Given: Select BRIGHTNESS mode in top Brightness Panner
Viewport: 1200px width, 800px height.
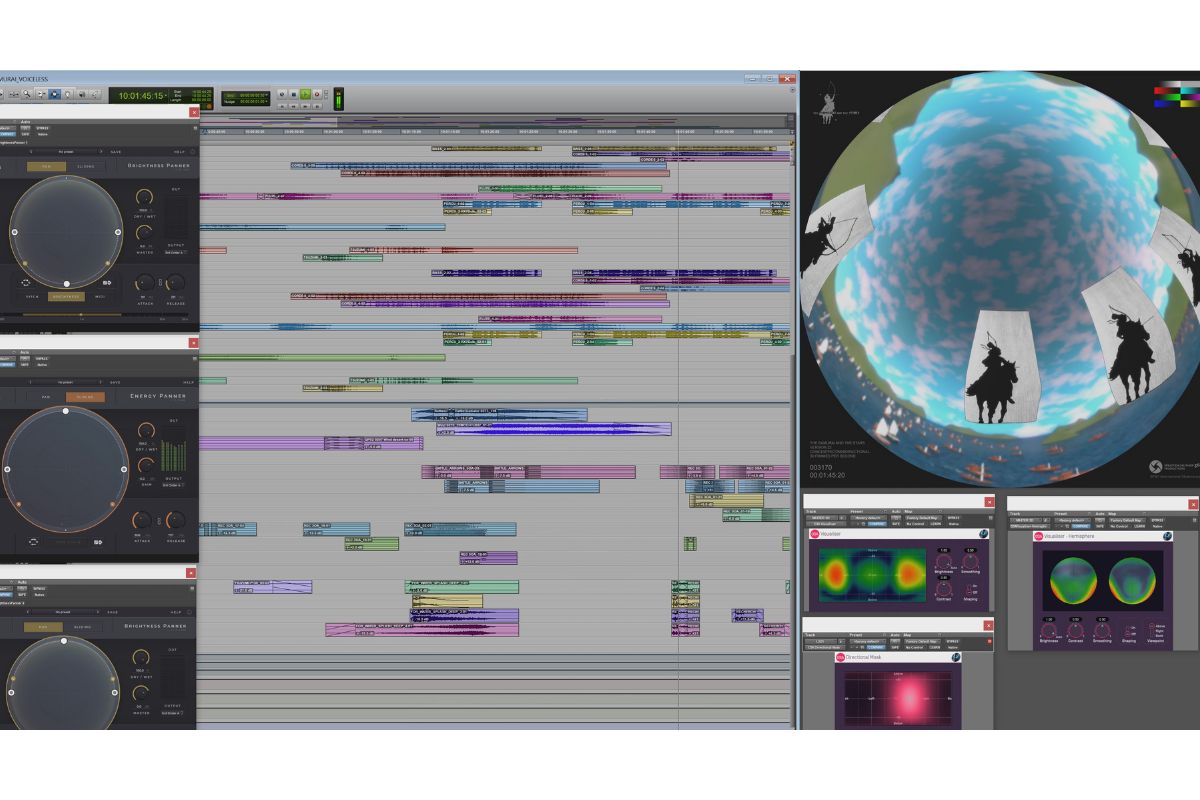Looking at the screenshot, I should [66, 296].
